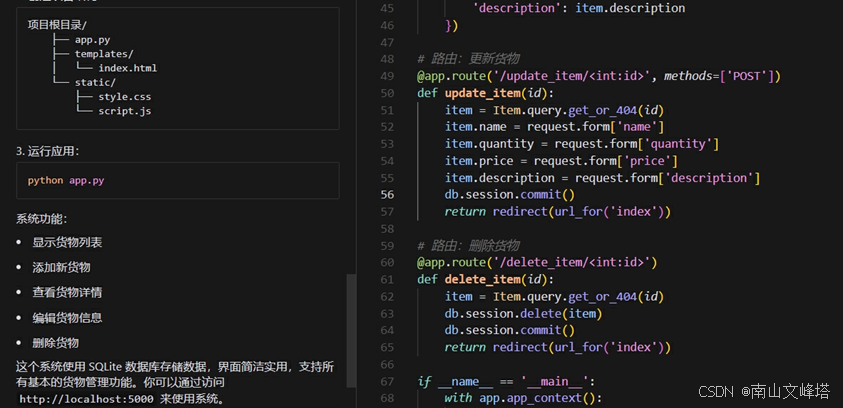843x408 pixels.
Task: Click 'db.session.commit()' on line 64
Action: 510,330
